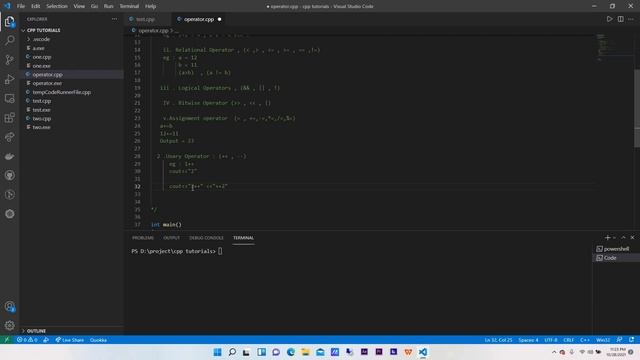Maximize the terminal panel size
The image size is (640, 360).
coord(623,238)
